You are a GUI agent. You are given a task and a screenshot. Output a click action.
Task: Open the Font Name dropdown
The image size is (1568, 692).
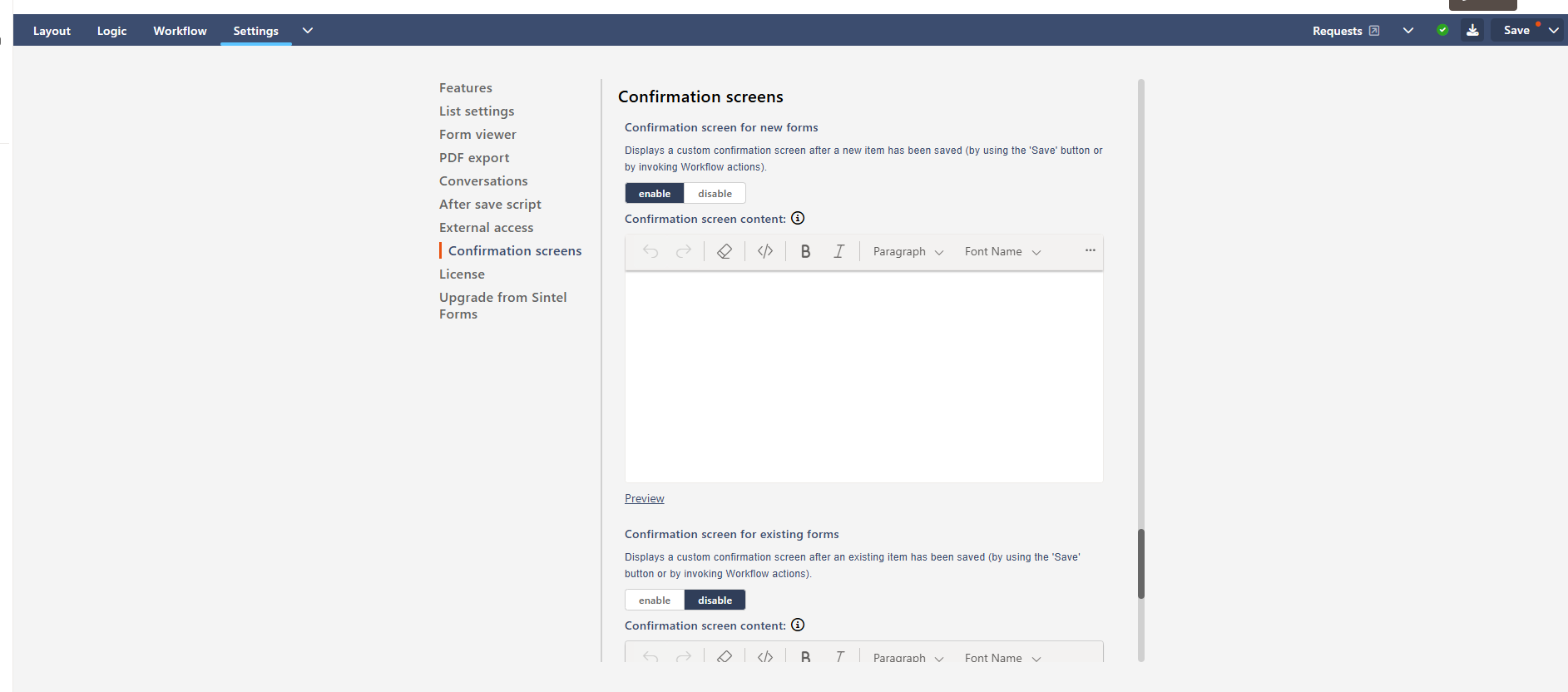(x=1002, y=252)
